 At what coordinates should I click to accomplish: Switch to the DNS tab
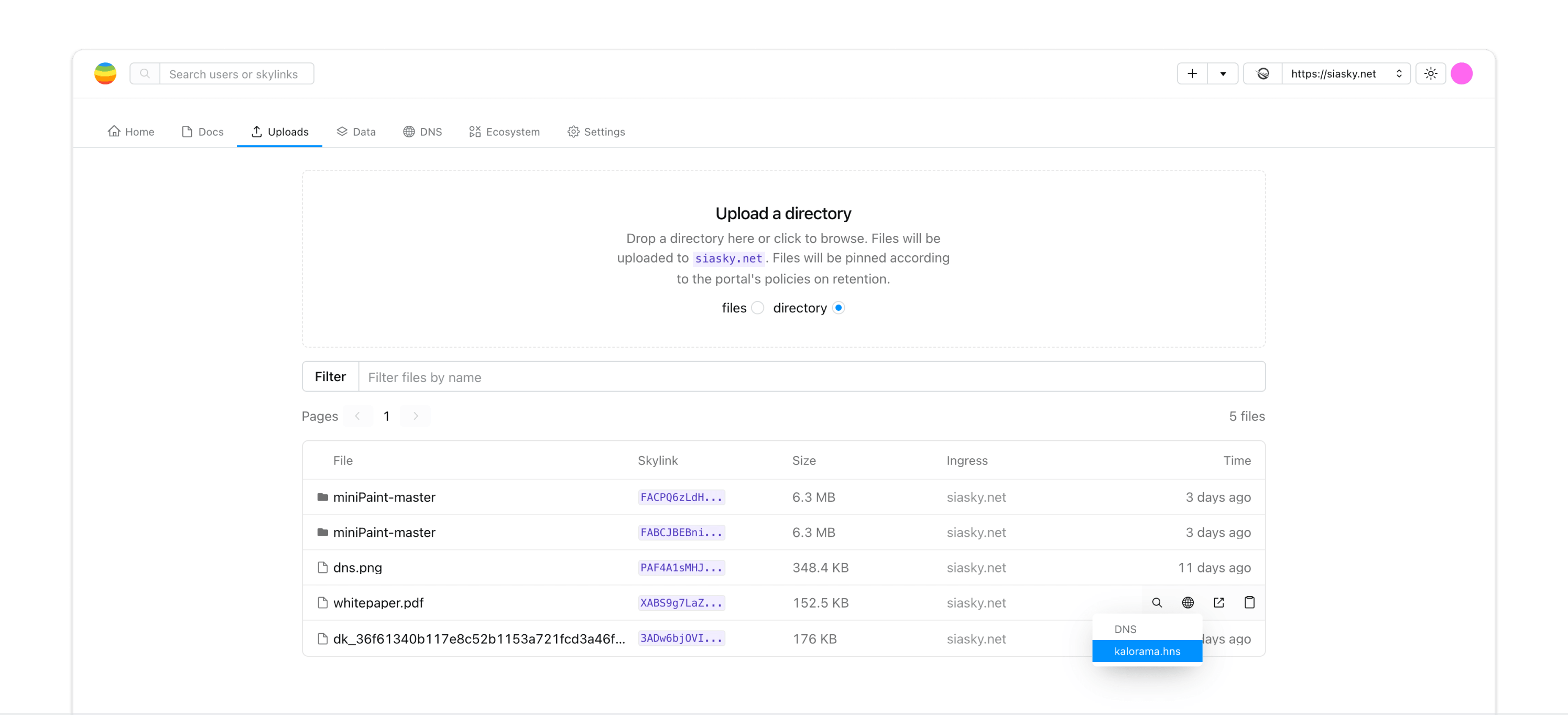[422, 132]
